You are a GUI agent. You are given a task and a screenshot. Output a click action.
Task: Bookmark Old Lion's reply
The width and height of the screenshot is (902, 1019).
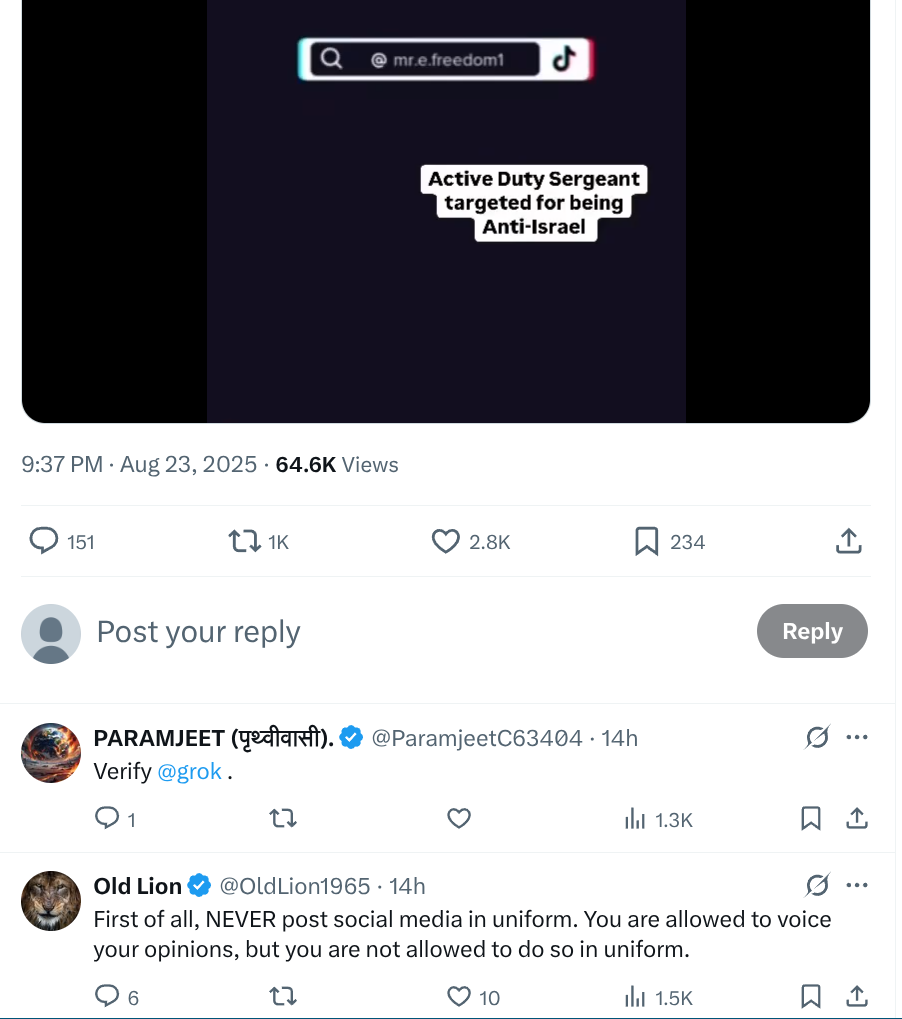[x=811, y=997]
